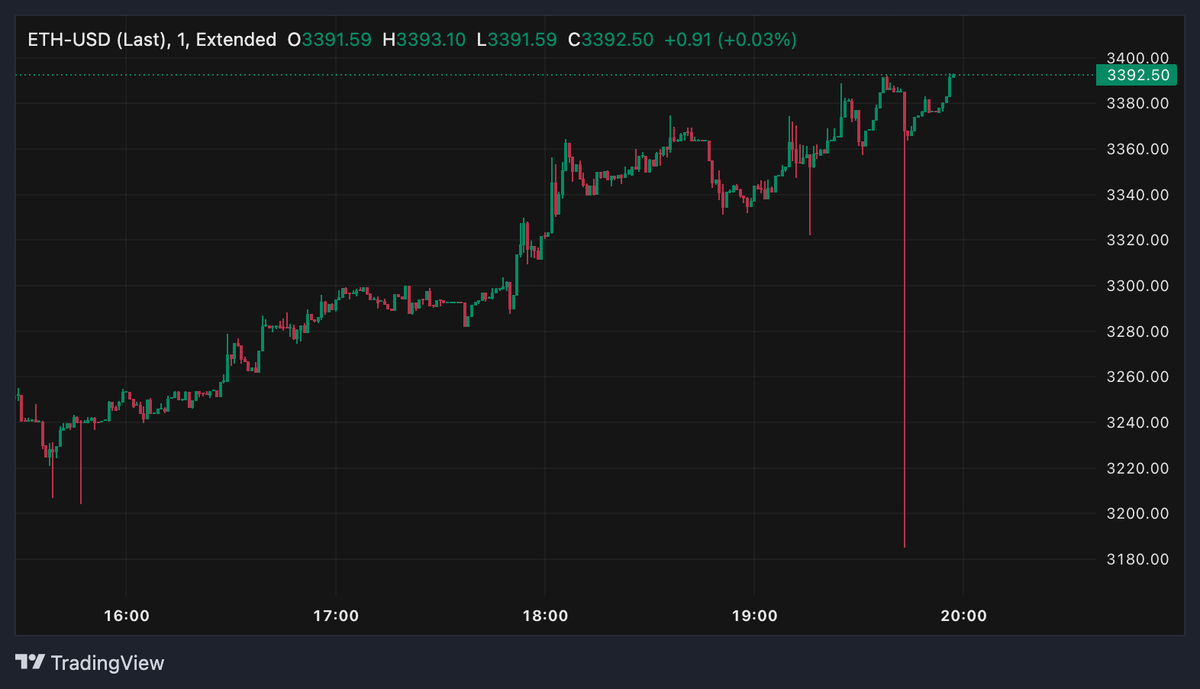
Task: Click the long red wick candle near 19:45
Action: 904,320
